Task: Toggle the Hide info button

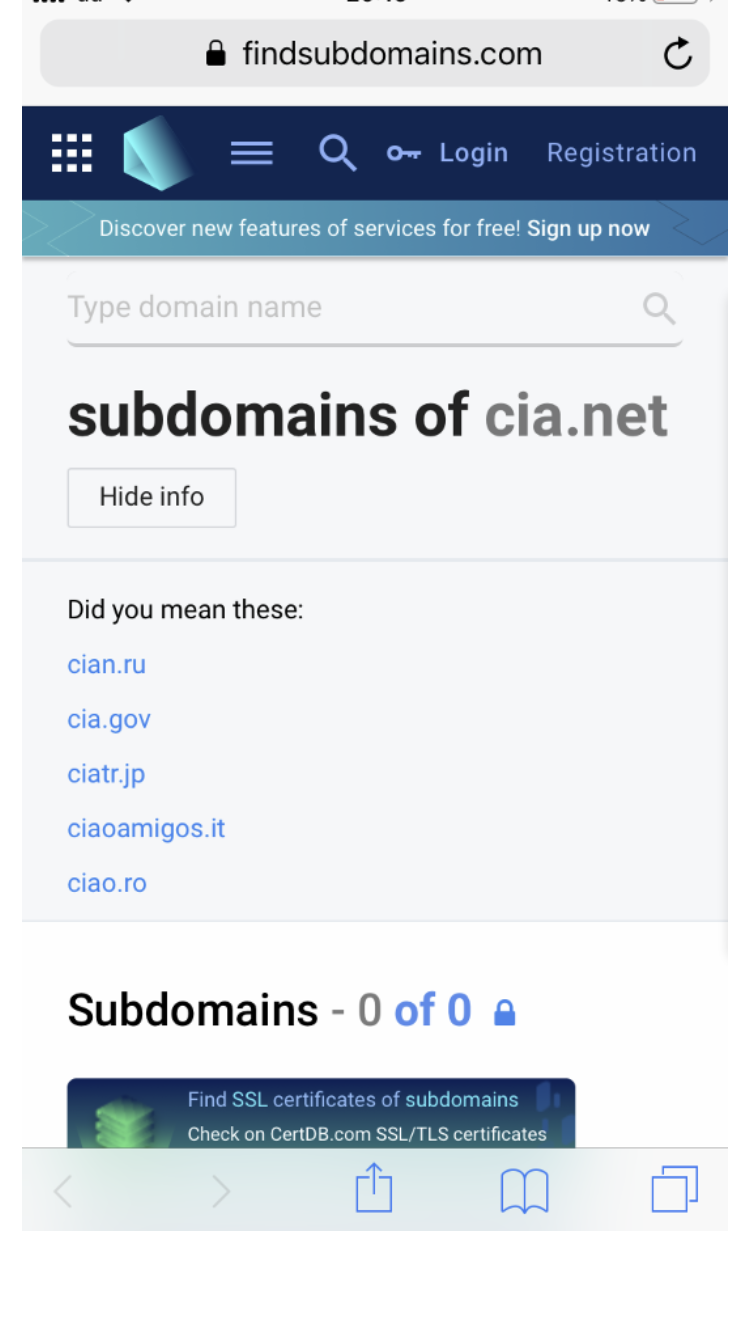Action: coord(152,497)
